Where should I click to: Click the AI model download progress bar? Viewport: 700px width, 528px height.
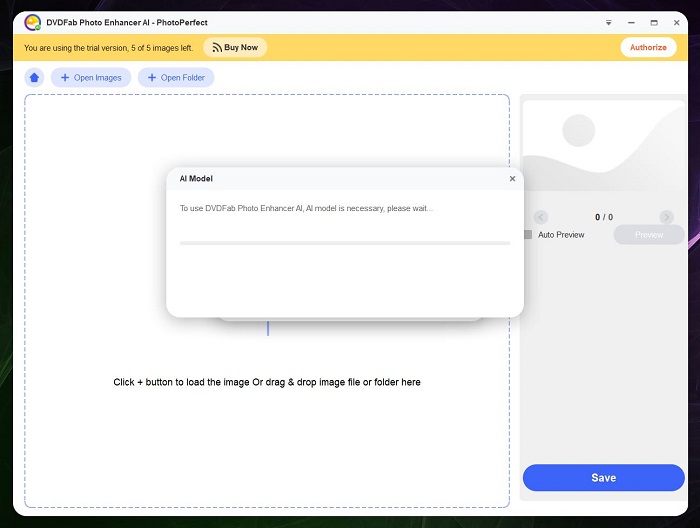[x=345, y=243]
